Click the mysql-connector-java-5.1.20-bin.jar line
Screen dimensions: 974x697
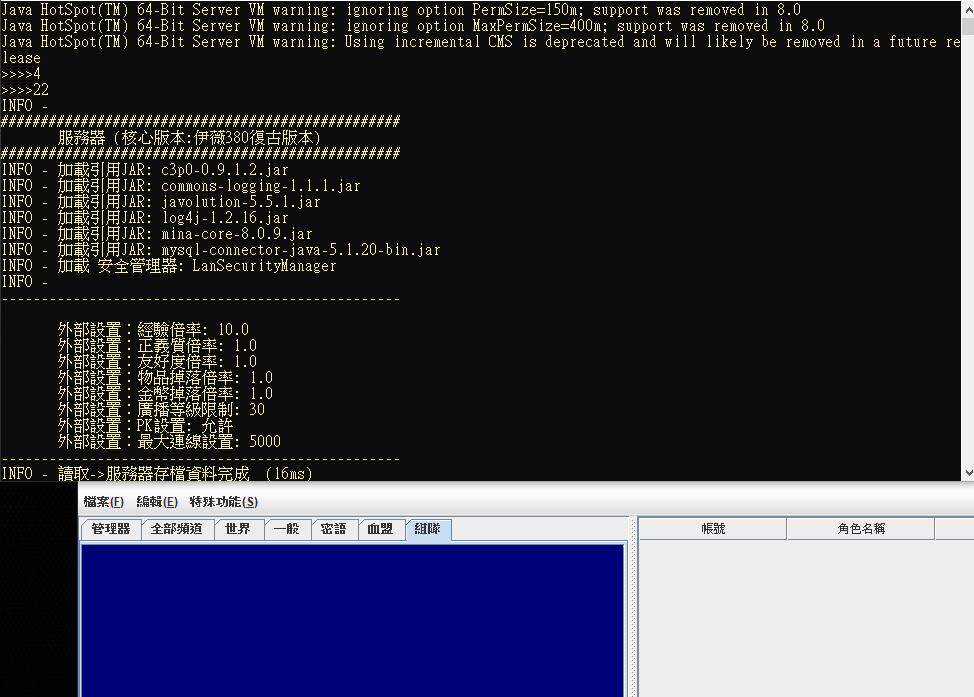click(221, 250)
